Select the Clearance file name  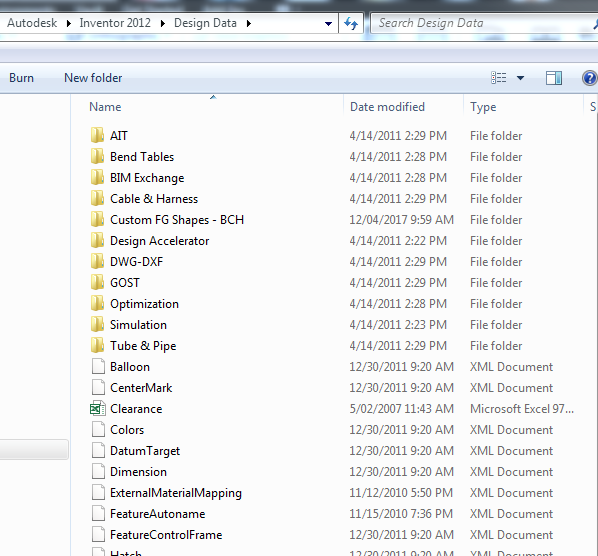click(x=136, y=408)
